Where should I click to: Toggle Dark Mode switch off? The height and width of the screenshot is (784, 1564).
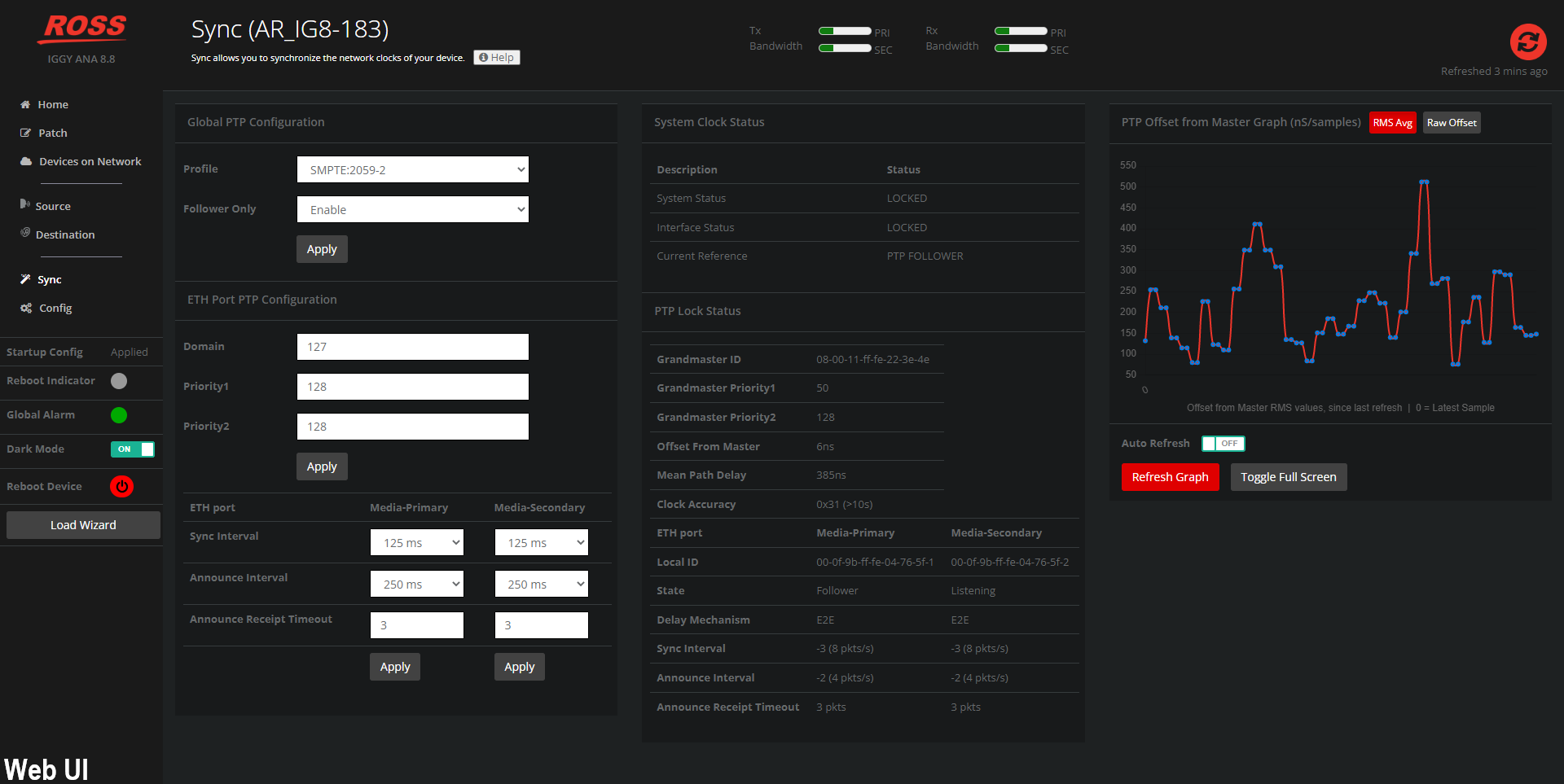pos(133,449)
